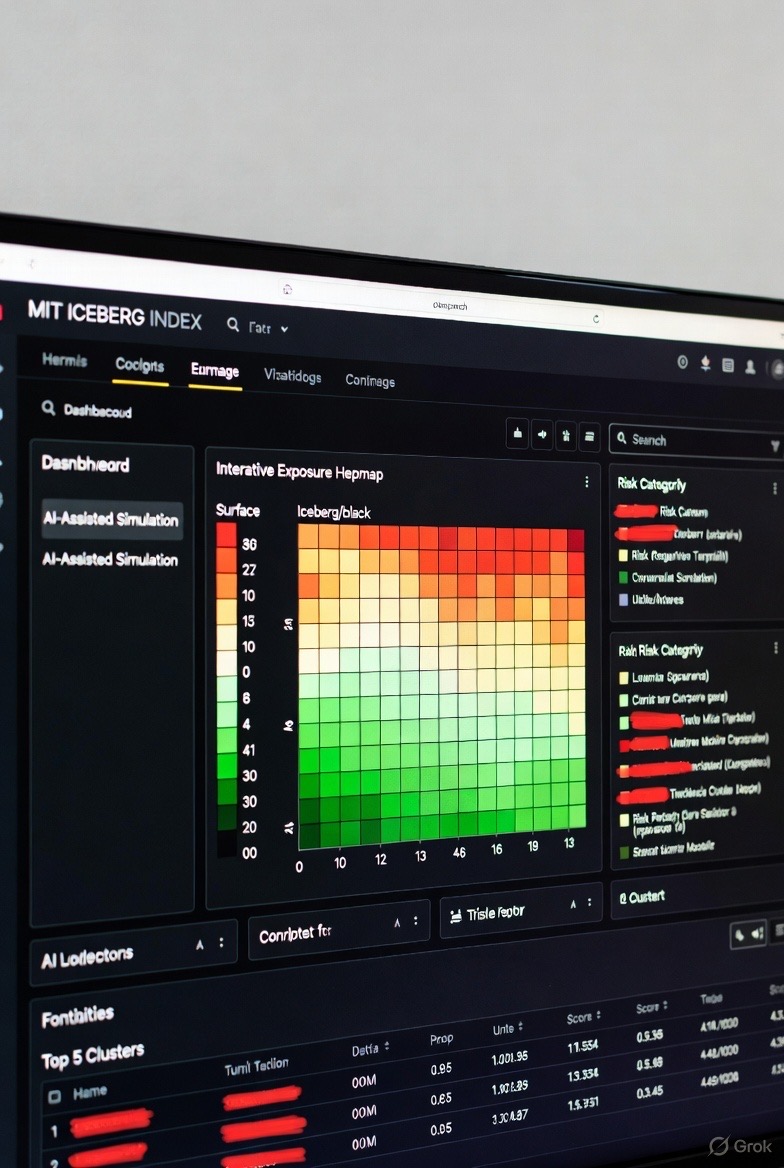The image size is (784, 1168).
Task: Click the card-shaped toolbar button beside Search
Action: [x=589, y=437]
